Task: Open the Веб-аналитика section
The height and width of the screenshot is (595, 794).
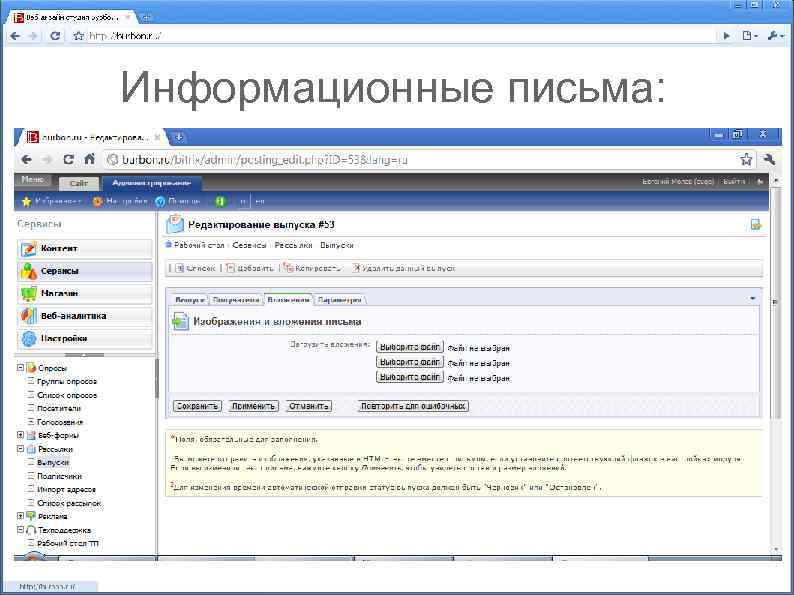Action: coord(85,315)
